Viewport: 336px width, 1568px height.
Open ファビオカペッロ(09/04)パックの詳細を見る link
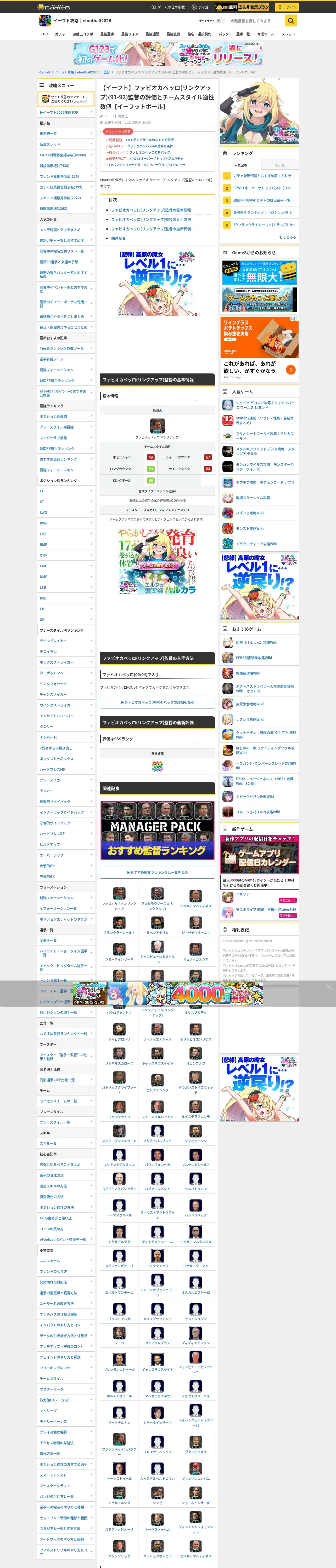tap(157, 702)
